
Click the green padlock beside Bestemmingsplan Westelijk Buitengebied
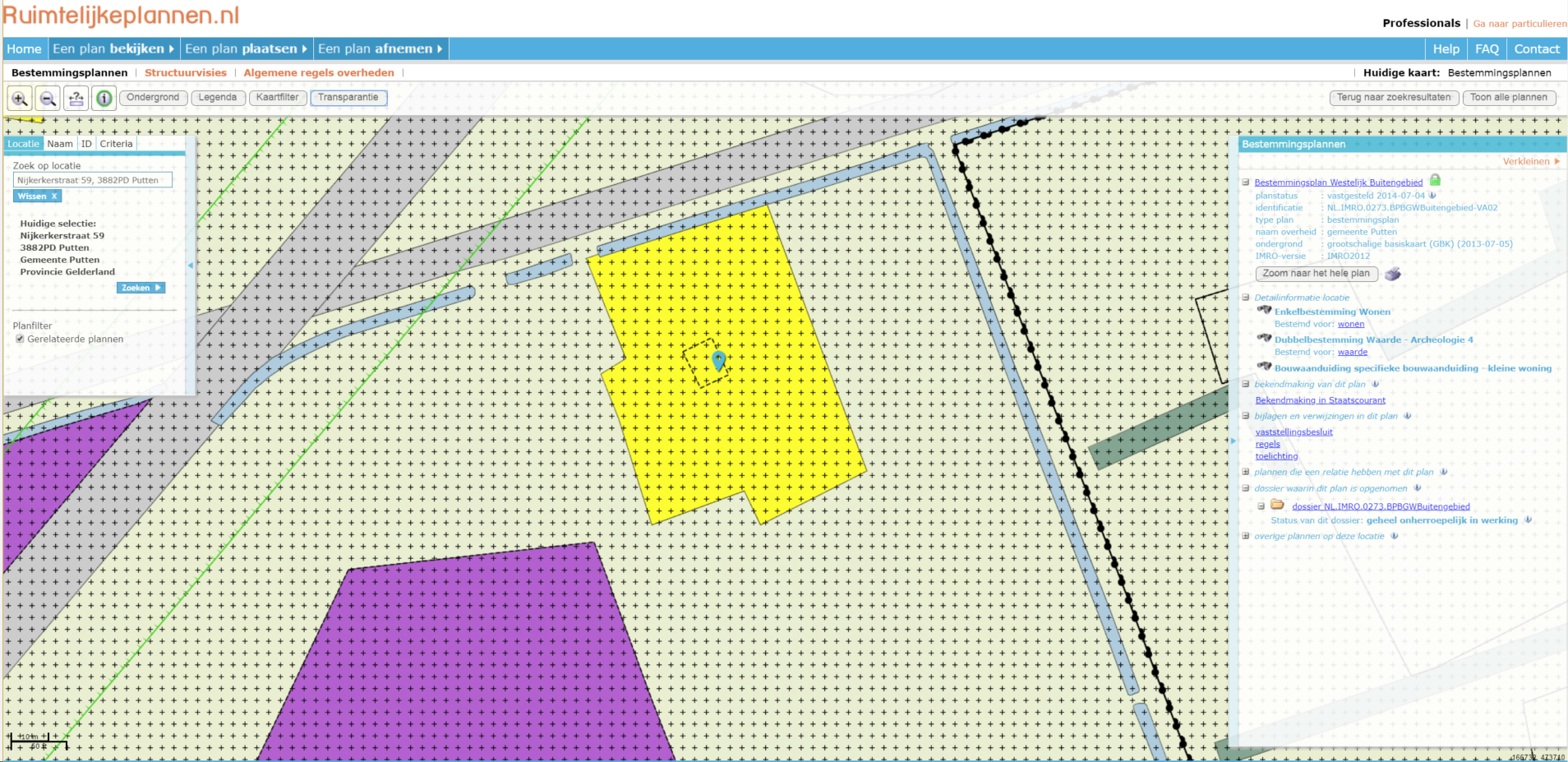[1434, 181]
